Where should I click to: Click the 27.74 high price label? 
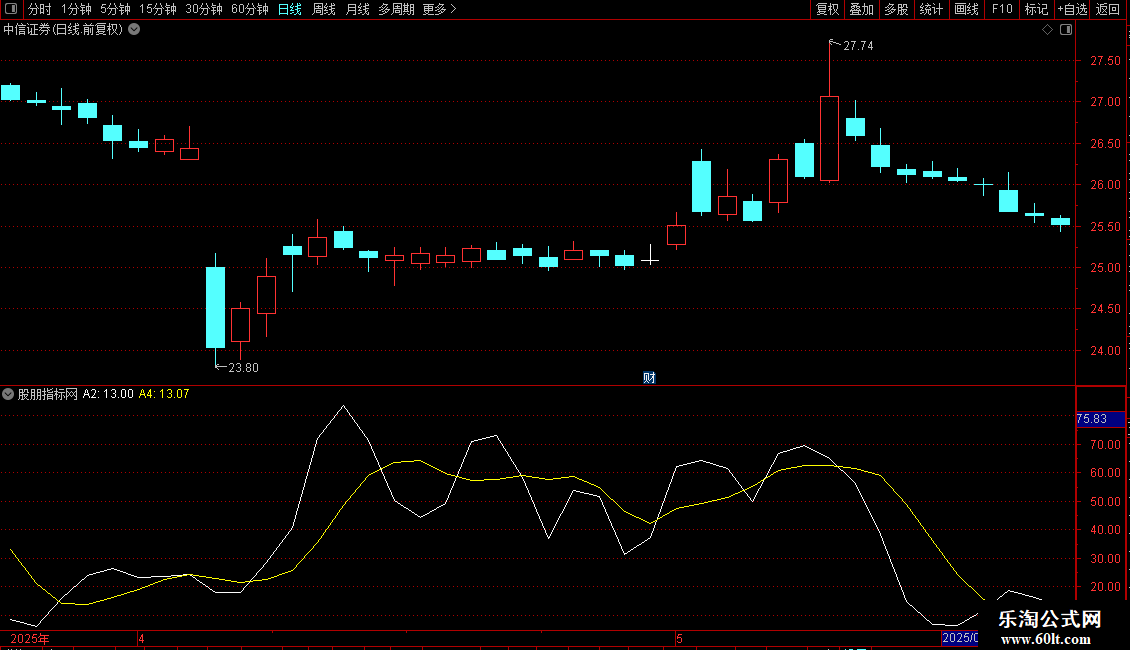pos(858,45)
